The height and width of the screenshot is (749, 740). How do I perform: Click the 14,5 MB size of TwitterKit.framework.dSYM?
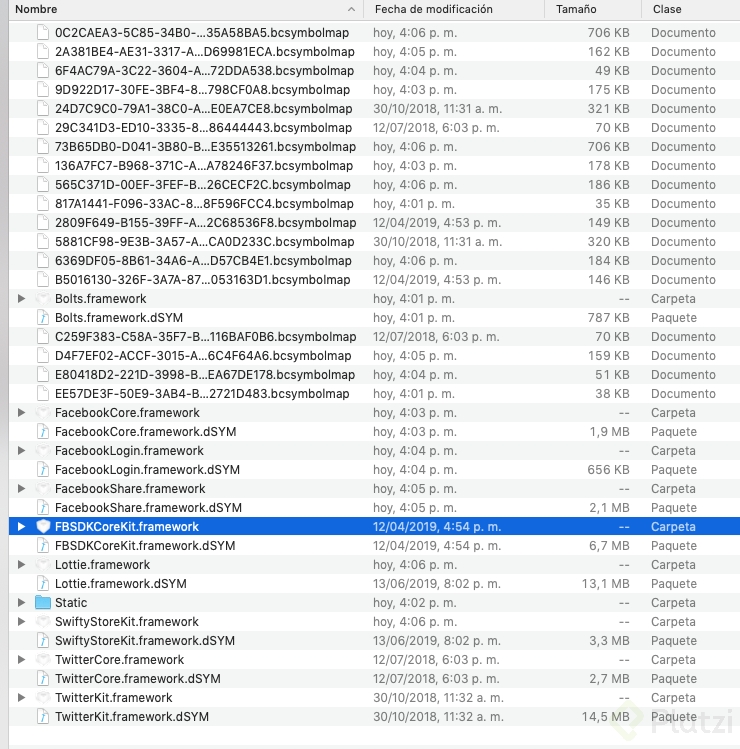pyautogui.click(x=605, y=717)
